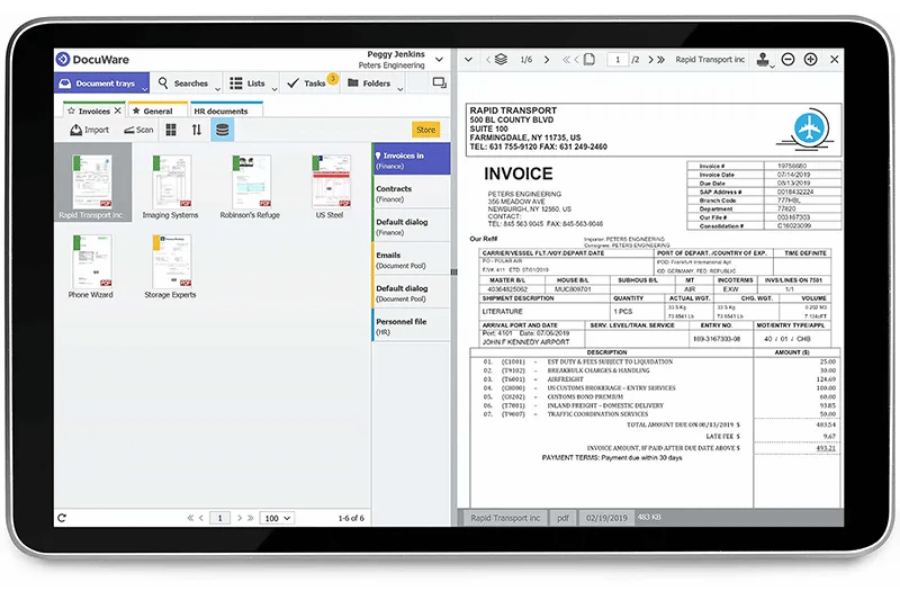
Task: Go to previous page in tray pager
Action: [x=201, y=518]
